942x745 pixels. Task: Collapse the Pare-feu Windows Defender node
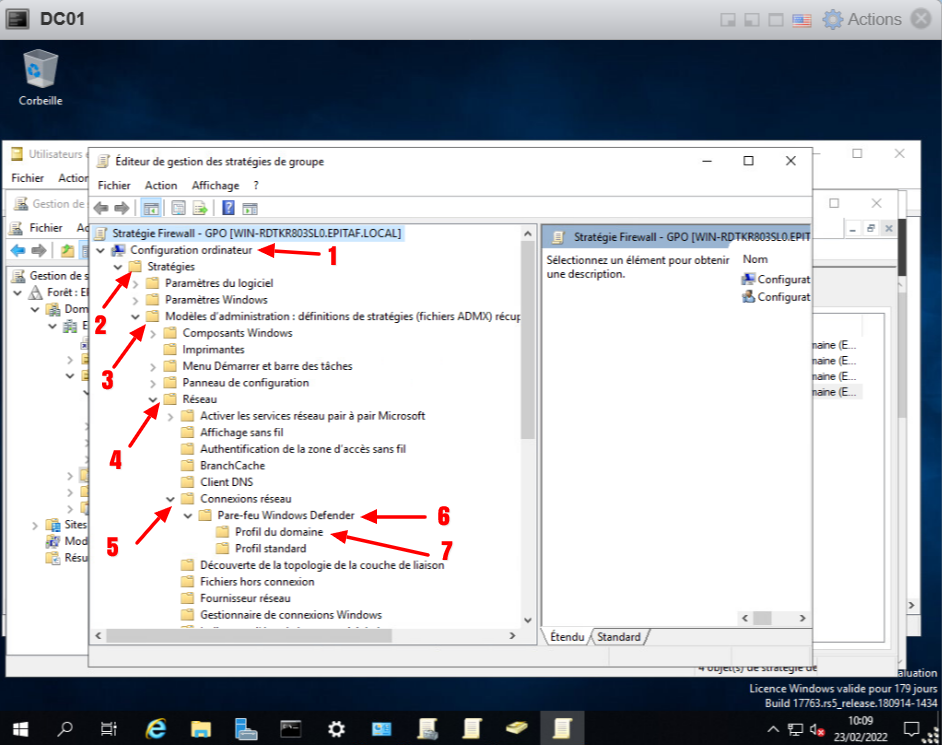click(188, 516)
